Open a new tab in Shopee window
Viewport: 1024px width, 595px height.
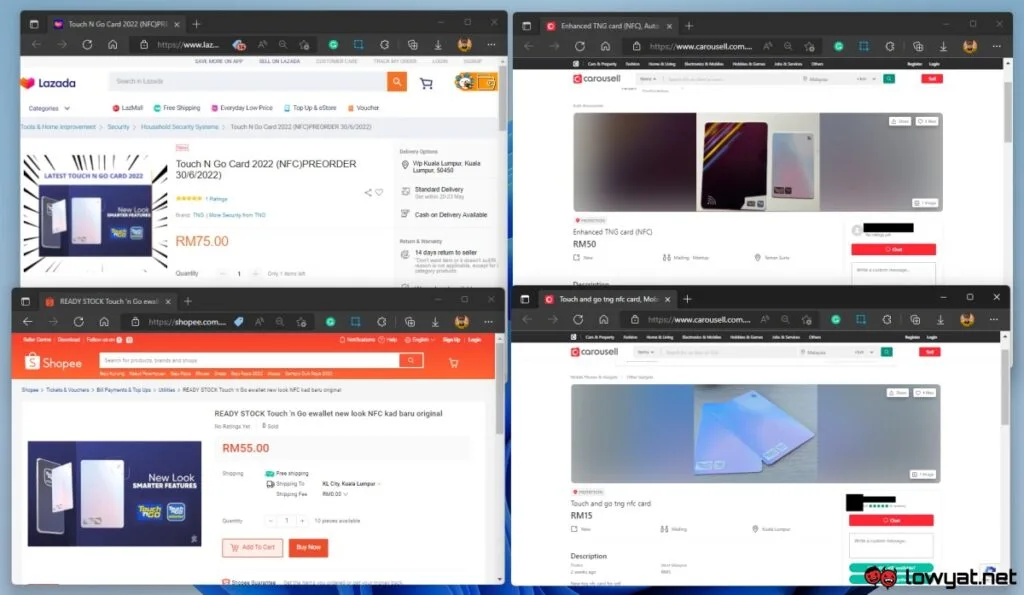click(x=188, y=301)
